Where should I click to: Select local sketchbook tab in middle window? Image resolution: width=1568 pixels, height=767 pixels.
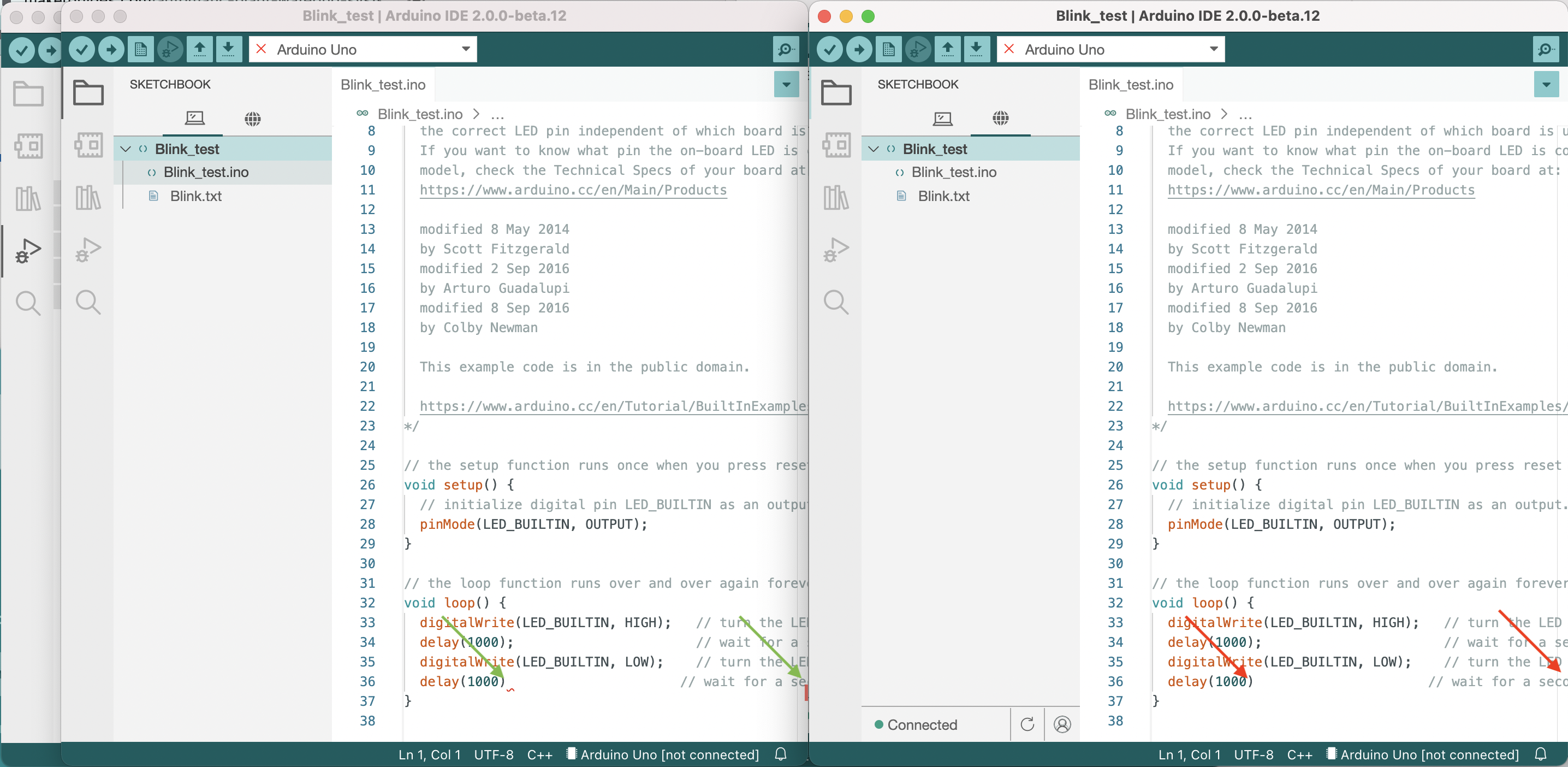(194, 118)
